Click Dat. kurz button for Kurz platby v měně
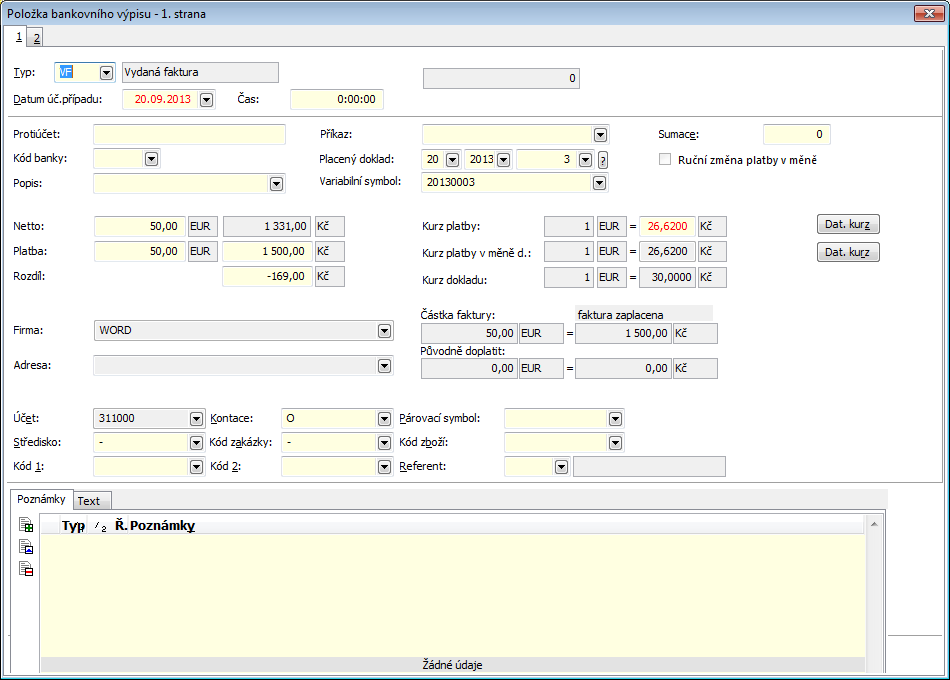This screenshot has height=680, width=950. [848, 252]
